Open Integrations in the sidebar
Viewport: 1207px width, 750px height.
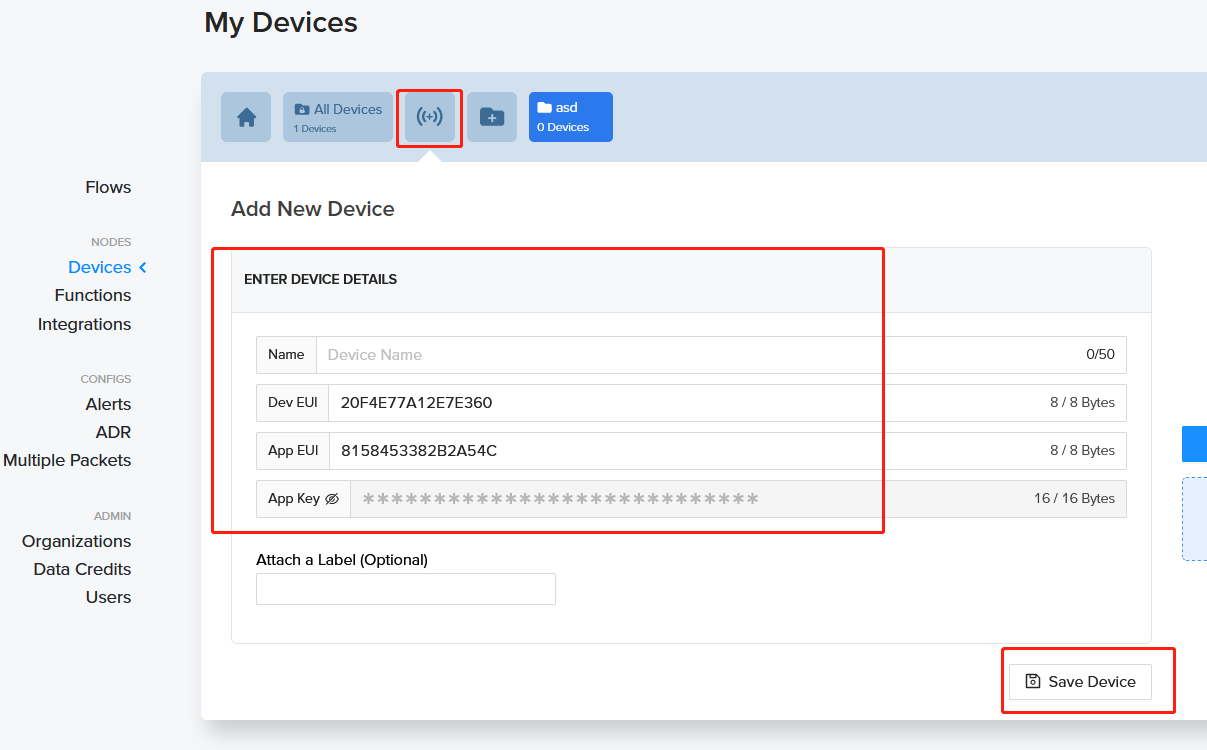pos(84,324)
